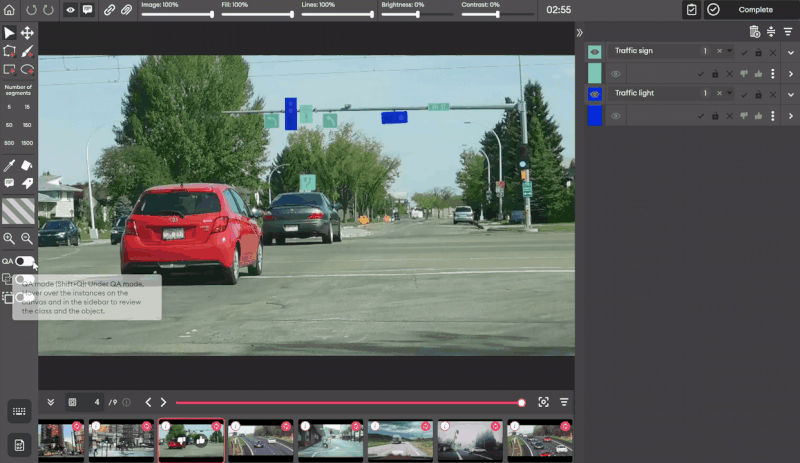Set number of segments to 5

[x=9, y=107]
